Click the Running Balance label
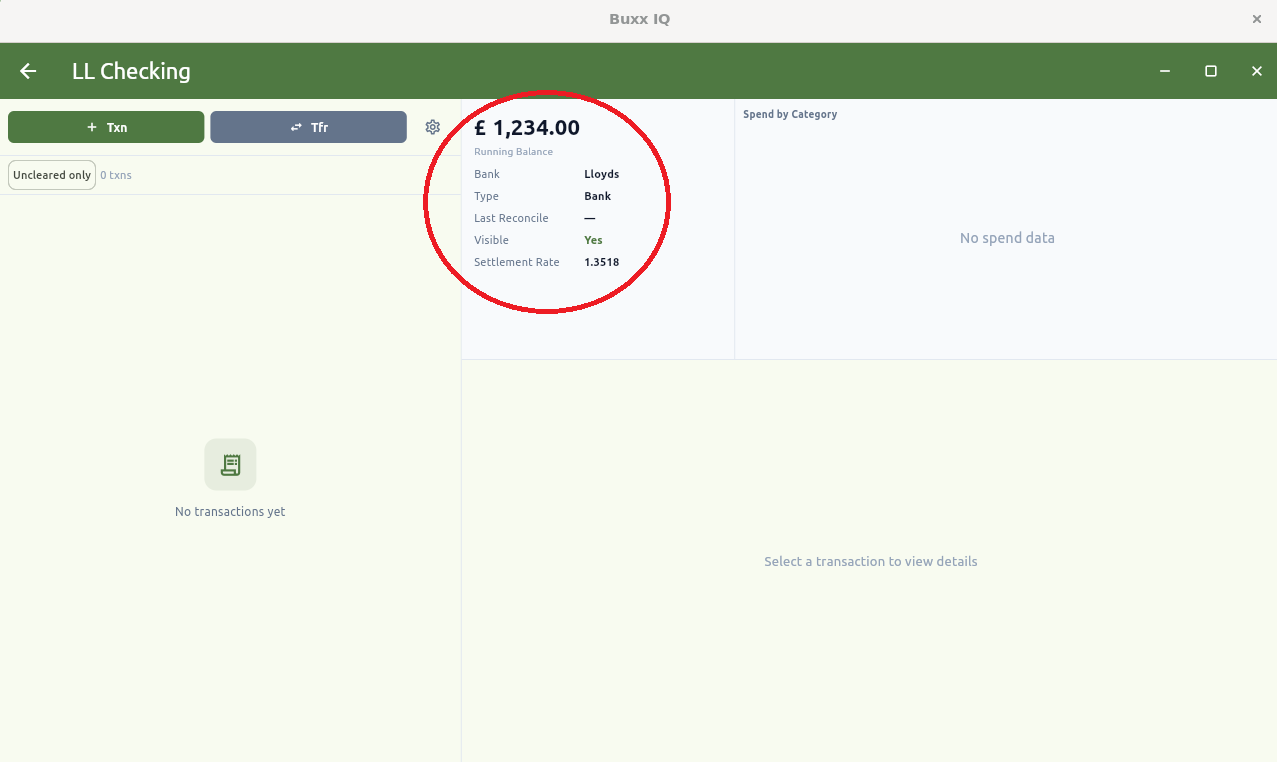1277x762 pixels. 513,152
